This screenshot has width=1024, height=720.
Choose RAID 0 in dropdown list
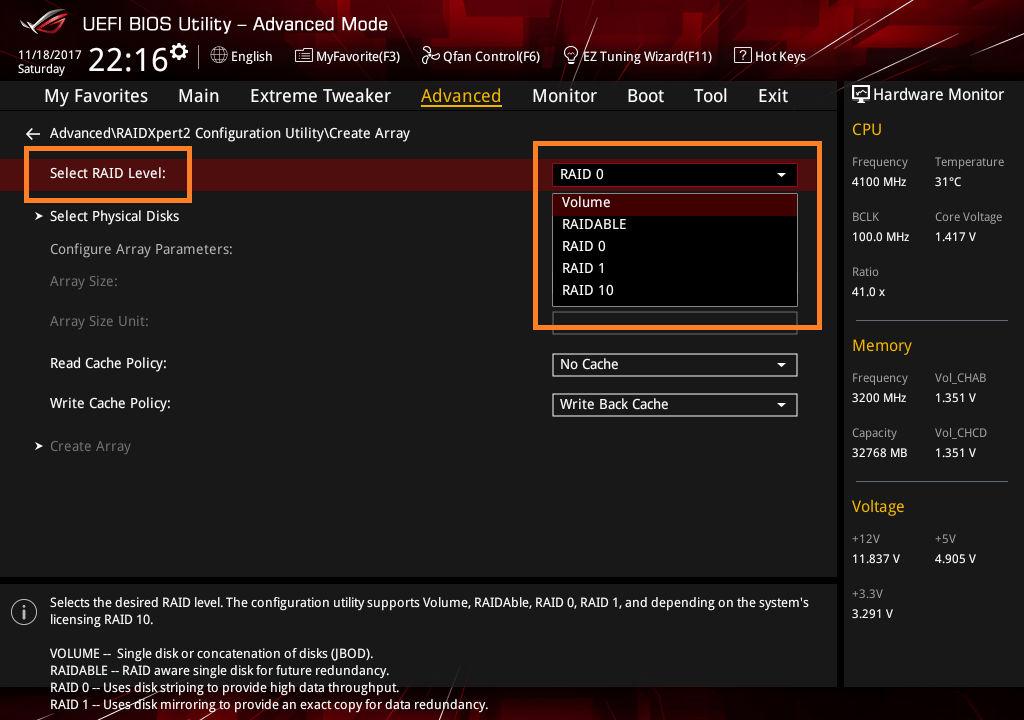[675, 246]
